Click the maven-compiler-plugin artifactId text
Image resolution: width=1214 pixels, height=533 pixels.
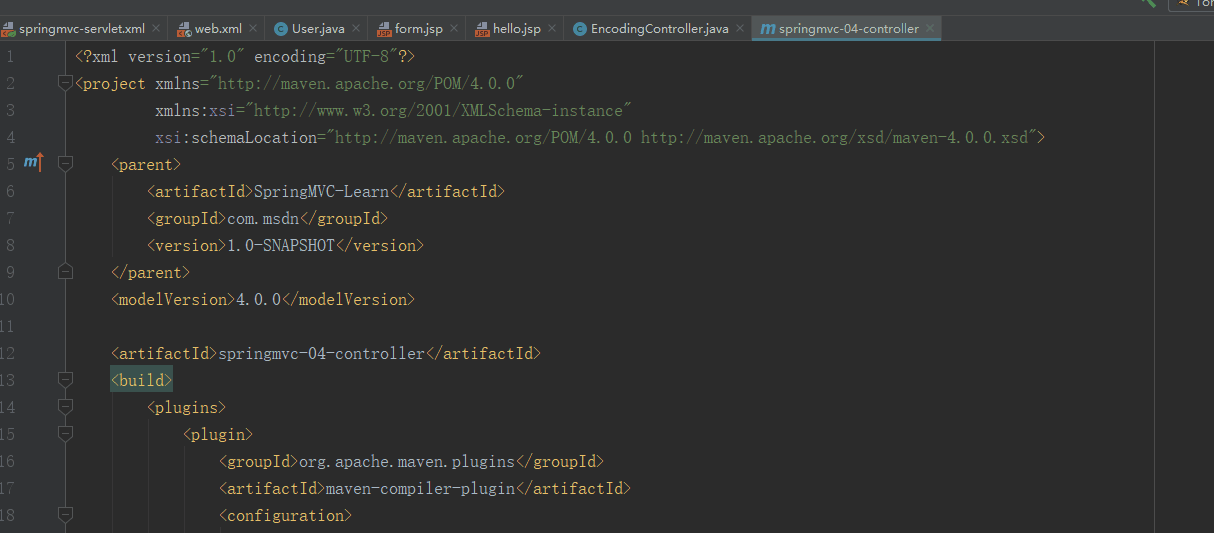pyautogui.click(x=420, y=488)
